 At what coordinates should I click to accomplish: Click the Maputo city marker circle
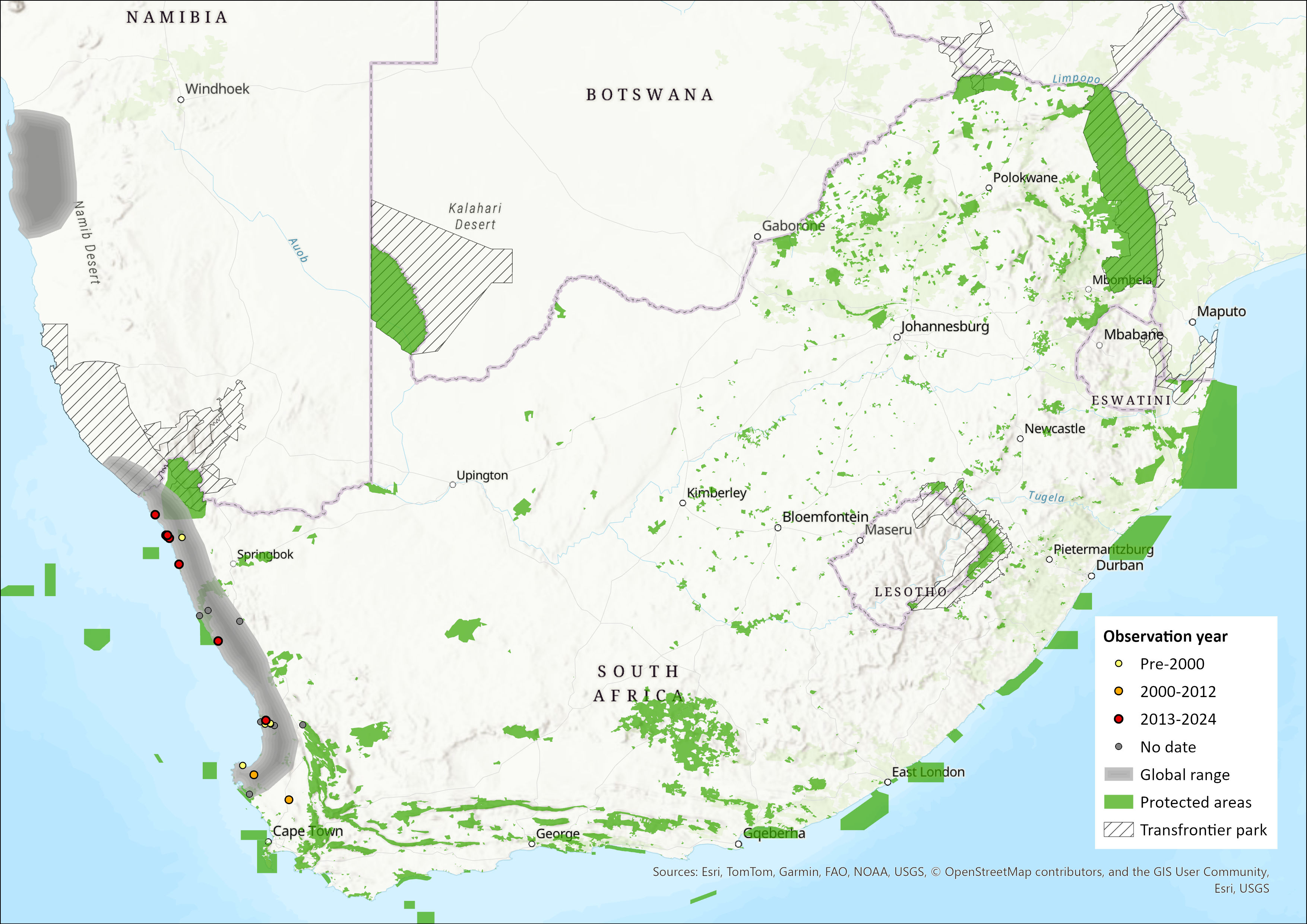point(1193,322)
